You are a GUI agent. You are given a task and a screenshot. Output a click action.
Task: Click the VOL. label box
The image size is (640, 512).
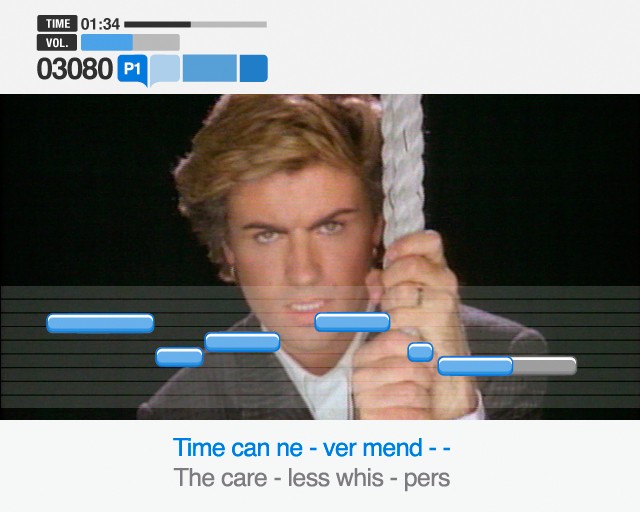(57, 42)
